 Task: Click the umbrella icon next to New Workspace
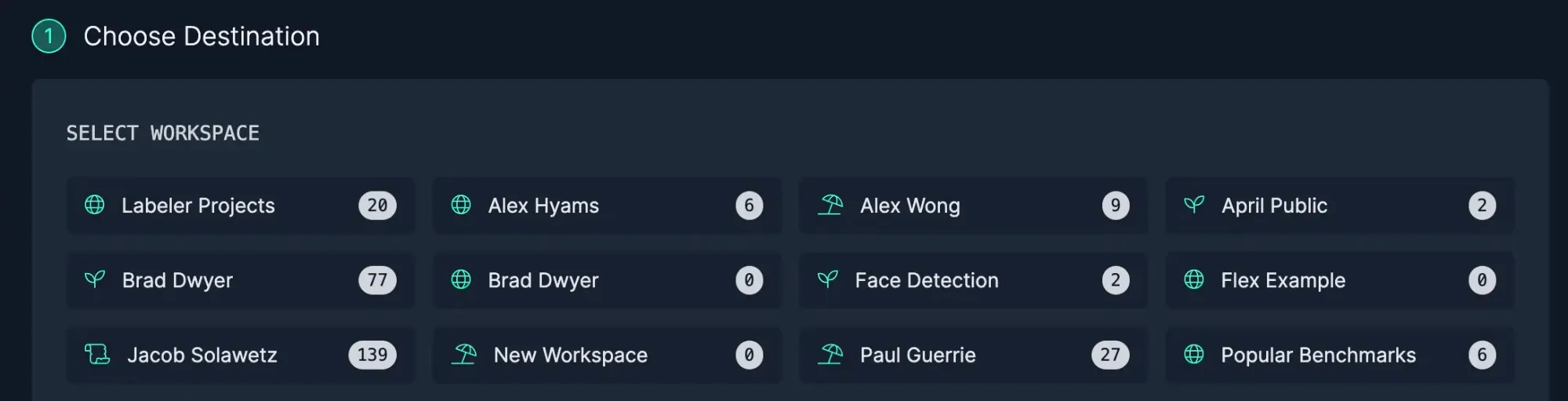[x=464, y=355]
